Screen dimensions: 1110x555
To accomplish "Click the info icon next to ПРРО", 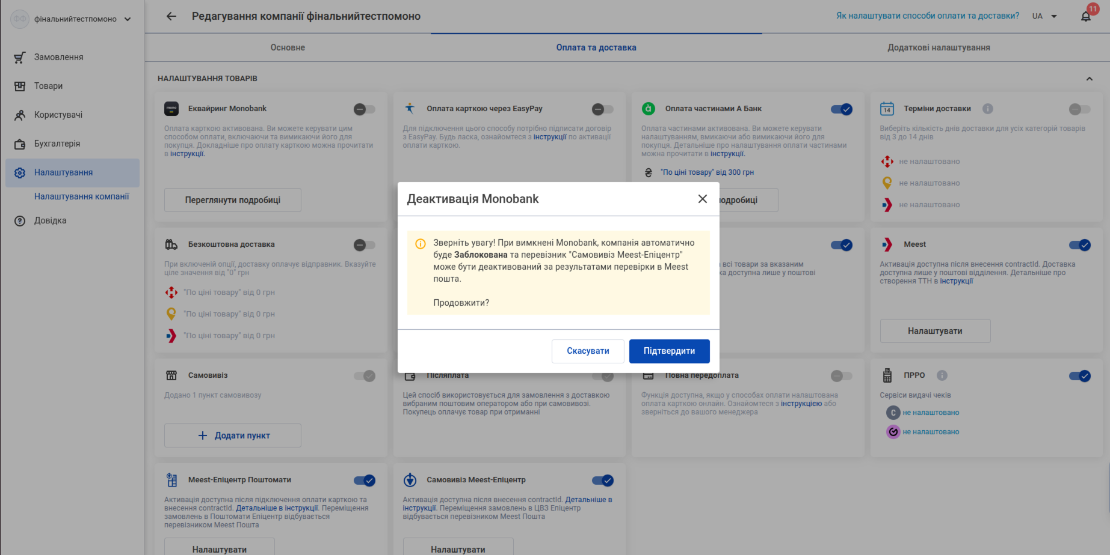I will (x=942, y=375).
